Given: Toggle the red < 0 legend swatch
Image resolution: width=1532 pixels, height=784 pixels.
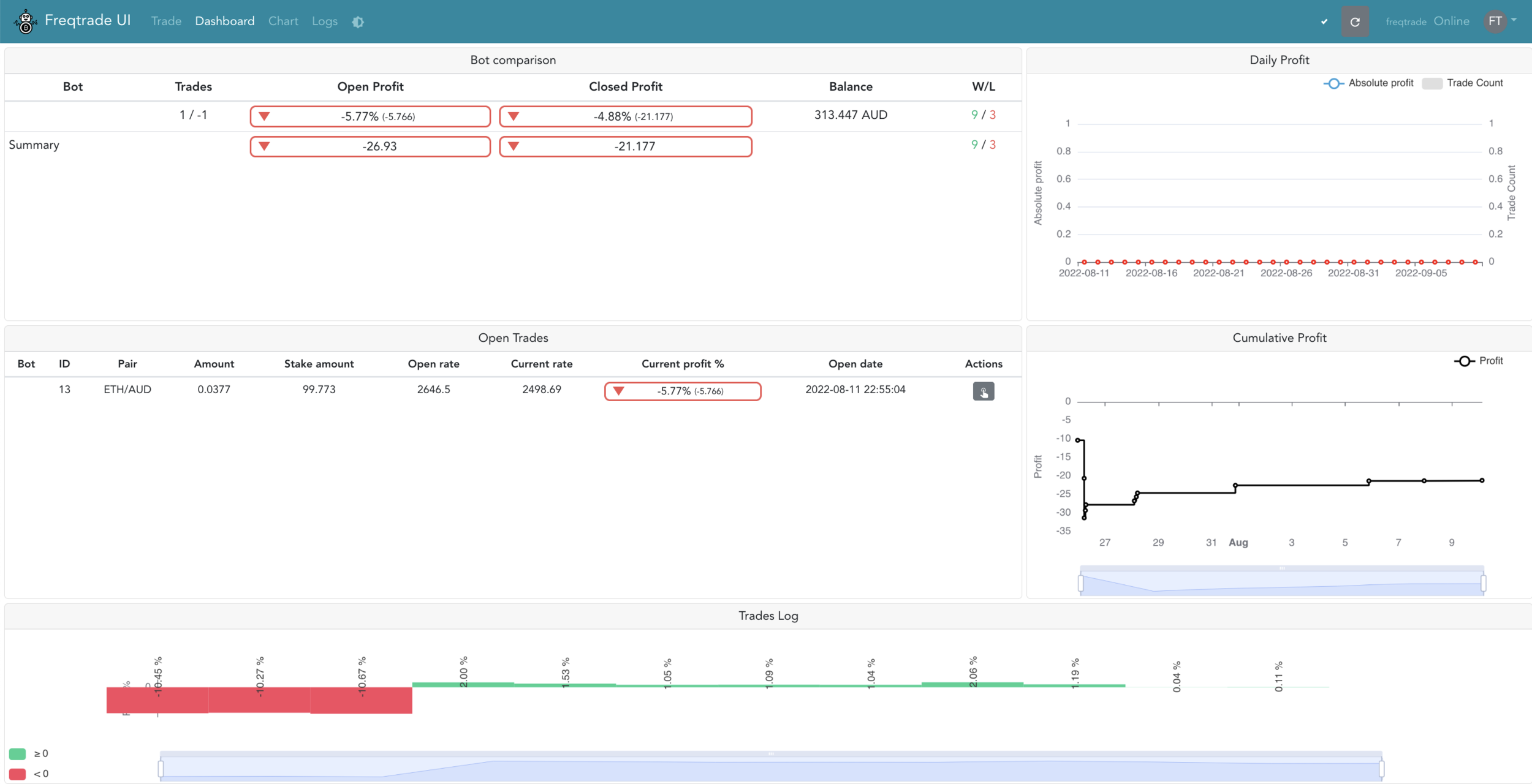Looking at the screenshot, I should pyautogui.click(x=18, y=774).
